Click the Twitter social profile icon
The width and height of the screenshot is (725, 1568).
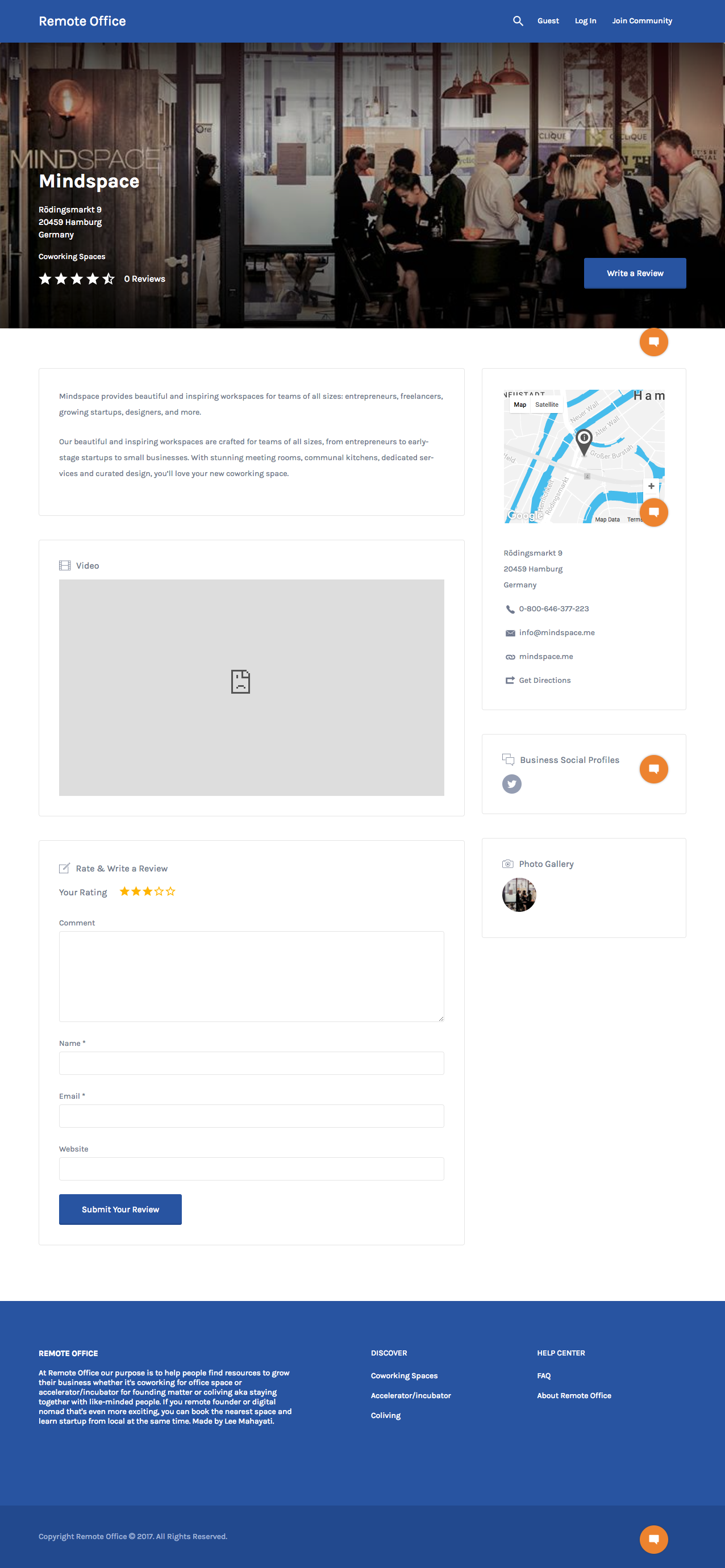pos(511,783)
